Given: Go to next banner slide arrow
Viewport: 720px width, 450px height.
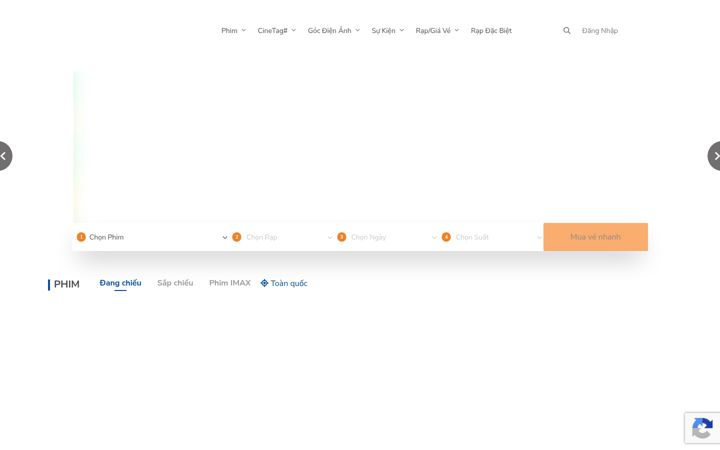Looking at the screenshot, I should tap(714, 156).
